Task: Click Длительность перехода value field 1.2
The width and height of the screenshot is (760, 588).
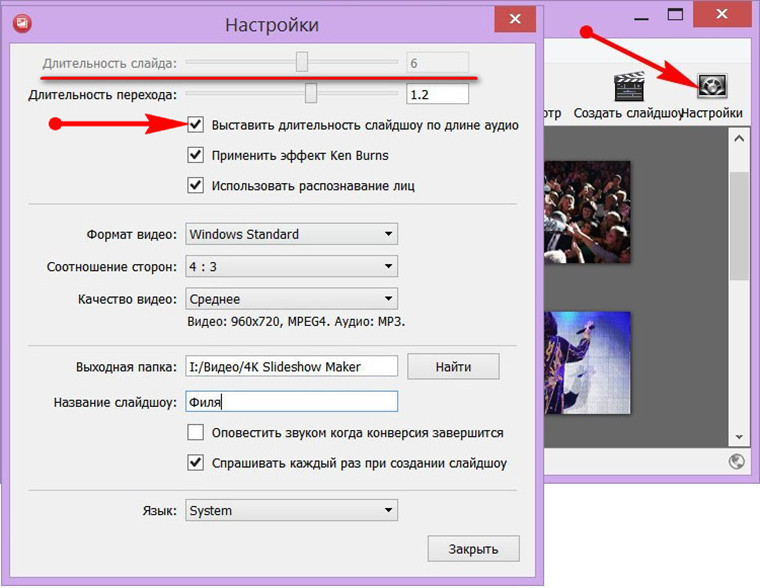Action: pos(437,94)
